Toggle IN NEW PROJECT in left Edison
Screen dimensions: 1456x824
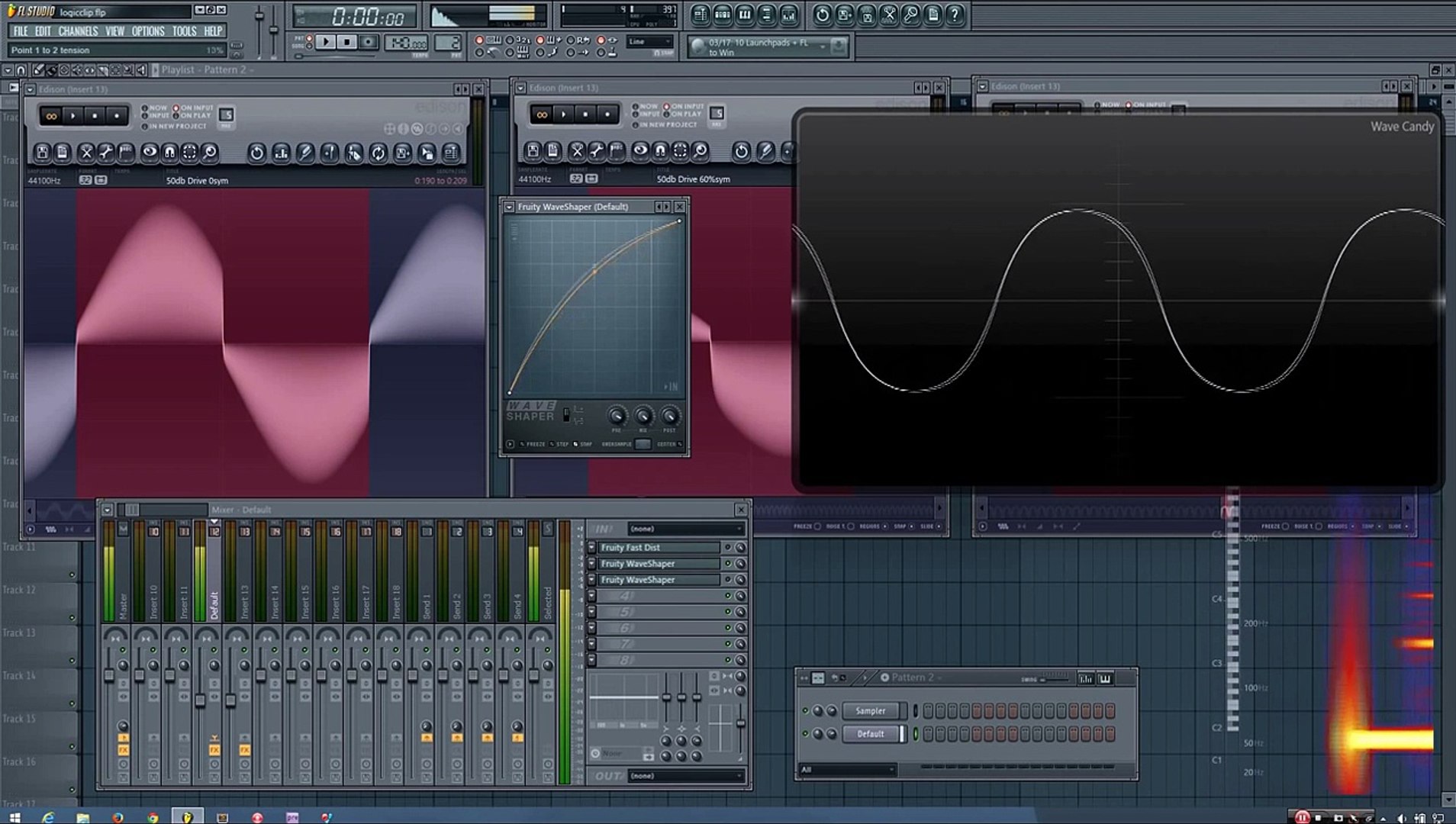[x=174, y=126]
